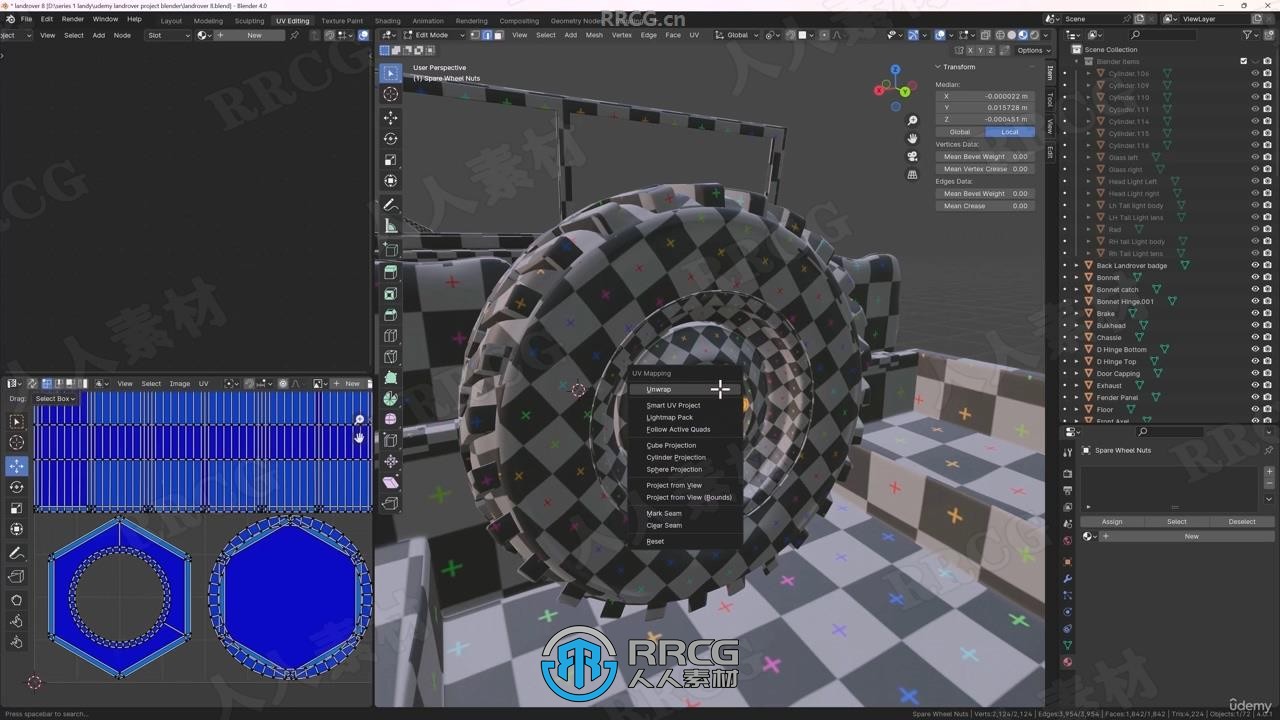The height and width of the screenshot is (720, 1280).
Task: Select the Scale tool in 3D viewport
Action: pyautogui.click(x=390, y=160)
